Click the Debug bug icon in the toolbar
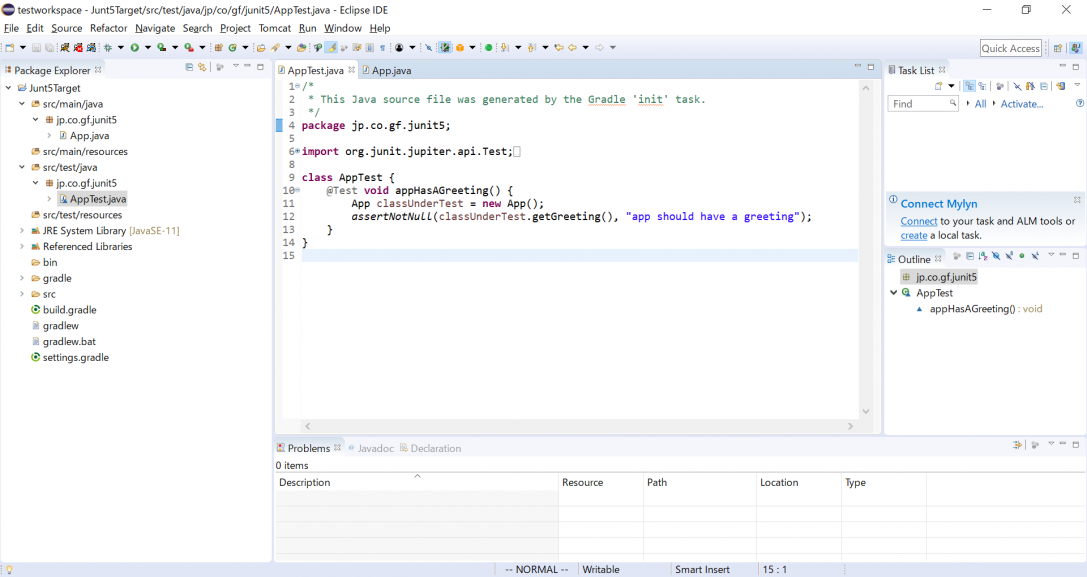This screenshot has height=577, width=1087. point(107,47)
